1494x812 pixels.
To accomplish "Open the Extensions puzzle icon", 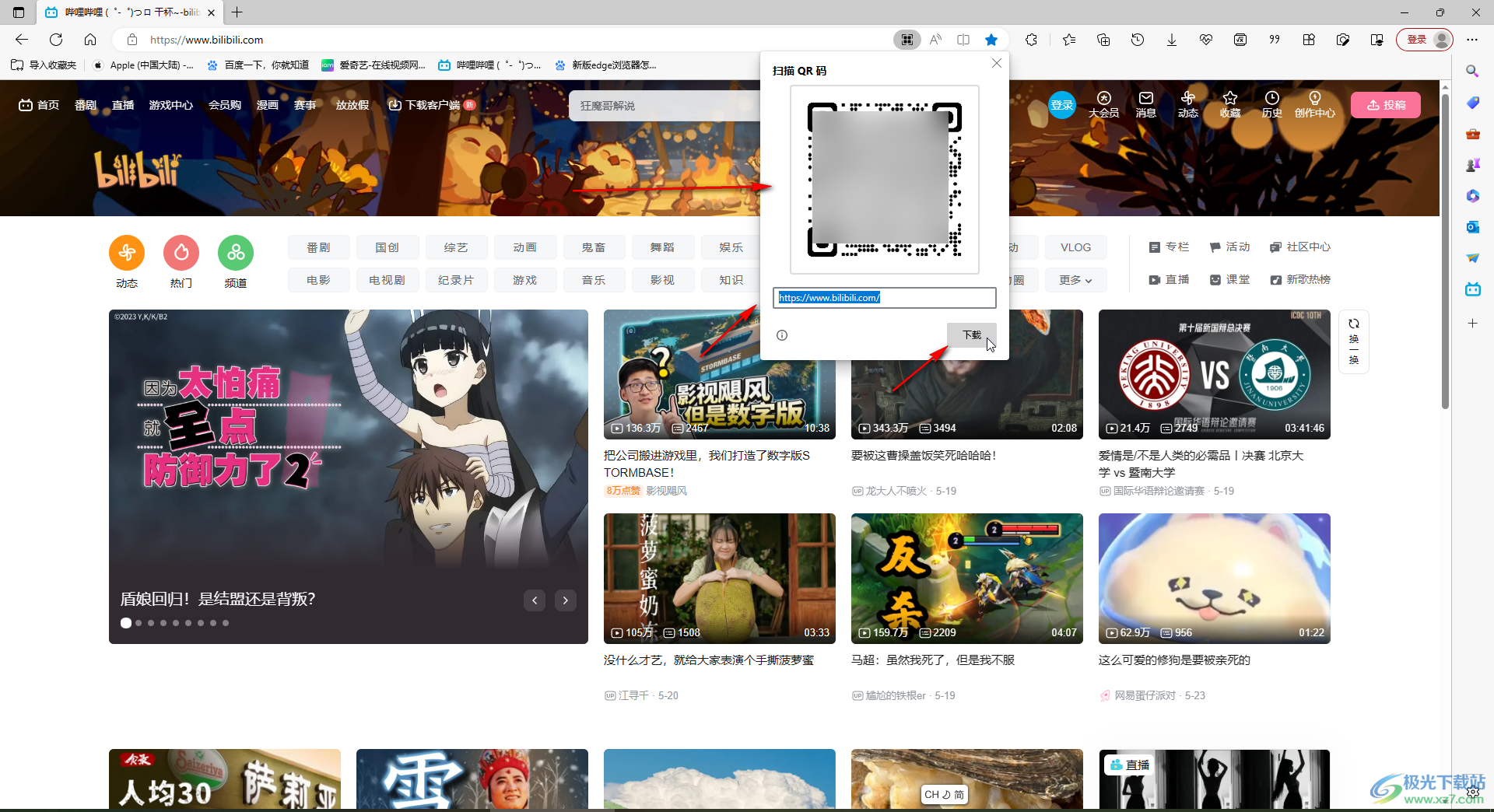I will (x=1032, y=40).
